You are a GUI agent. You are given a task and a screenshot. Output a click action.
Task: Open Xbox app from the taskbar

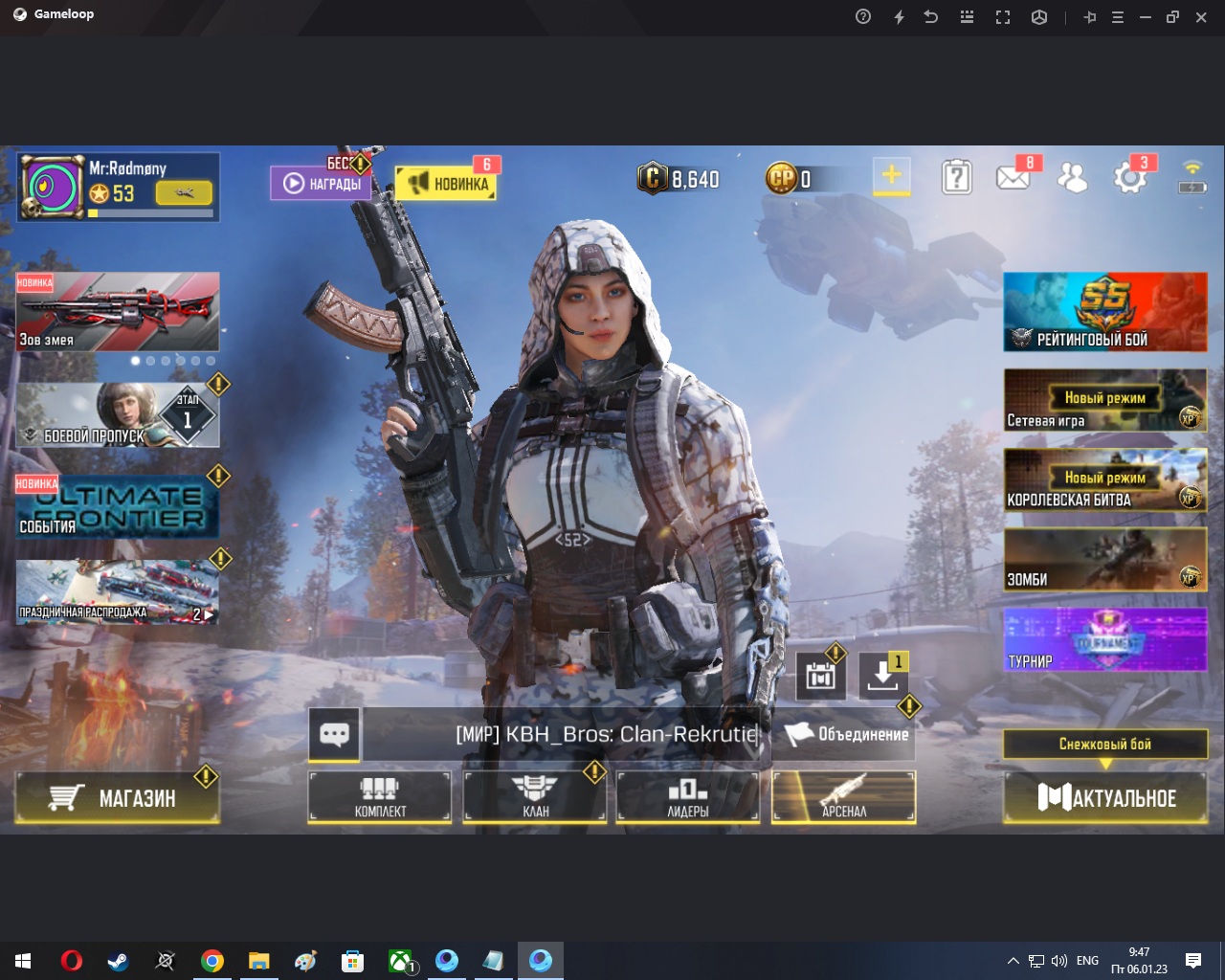pyautogui.click(x=400, y=961)
